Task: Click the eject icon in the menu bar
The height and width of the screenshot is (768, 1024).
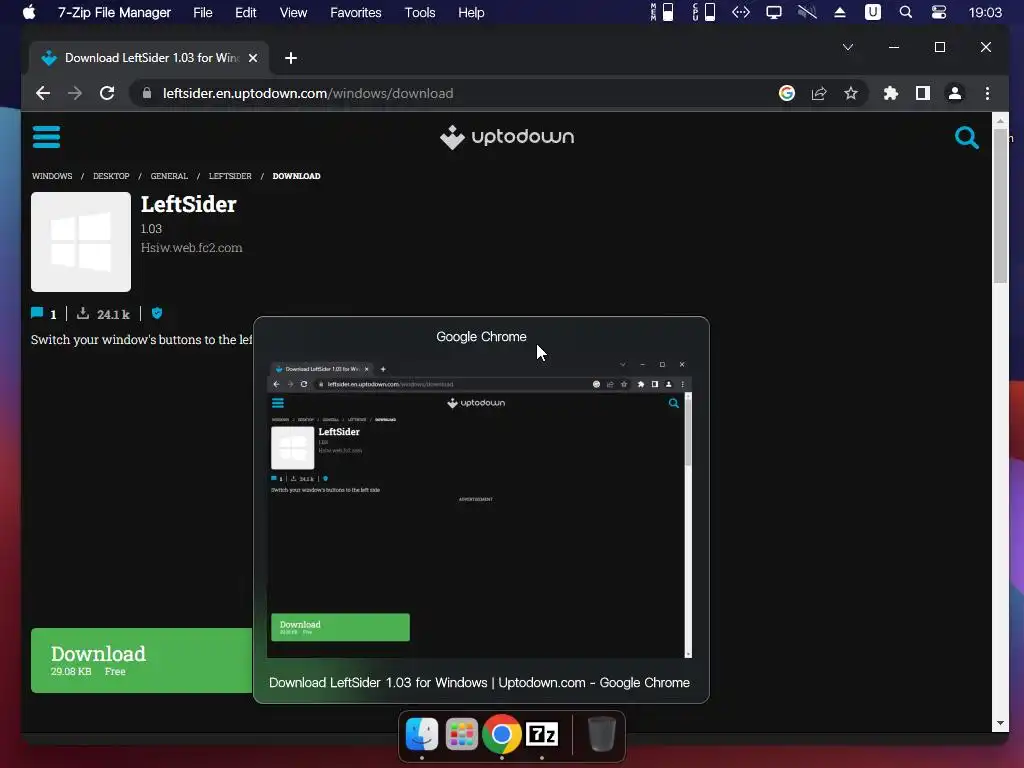Action: click(x=840, y=12)
